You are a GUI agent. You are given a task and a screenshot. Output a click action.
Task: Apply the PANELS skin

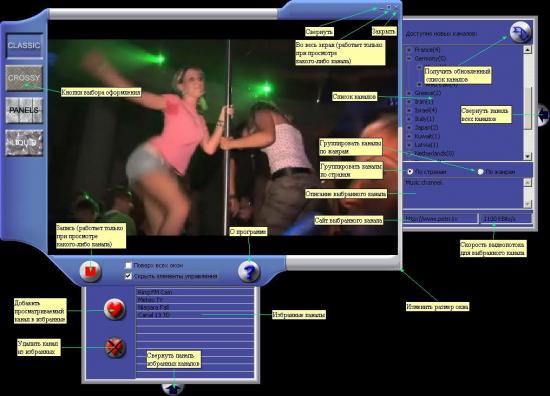coord(24,110)
